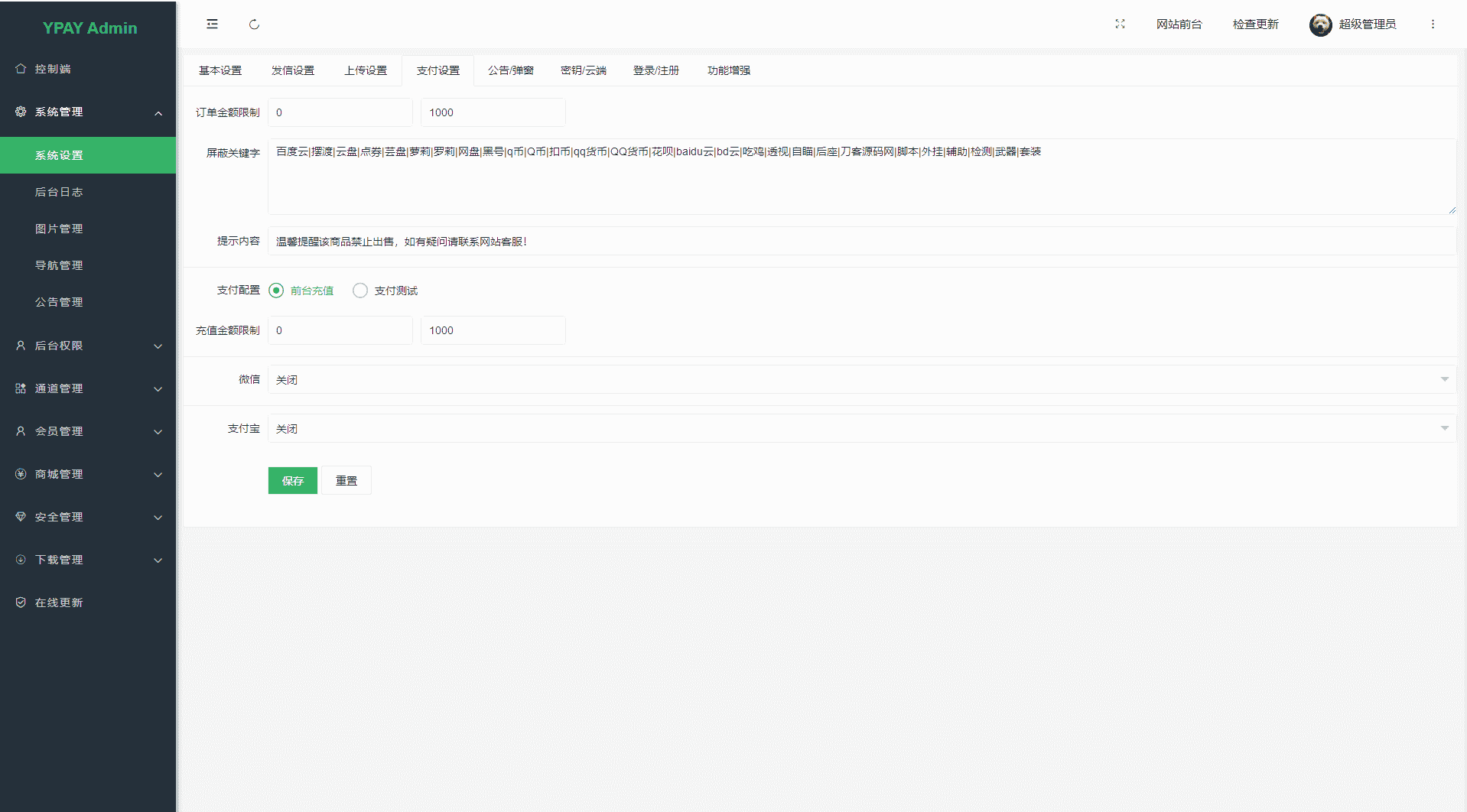
Task: Open 后台日志 in the sidebar
Action: point(88,192)
